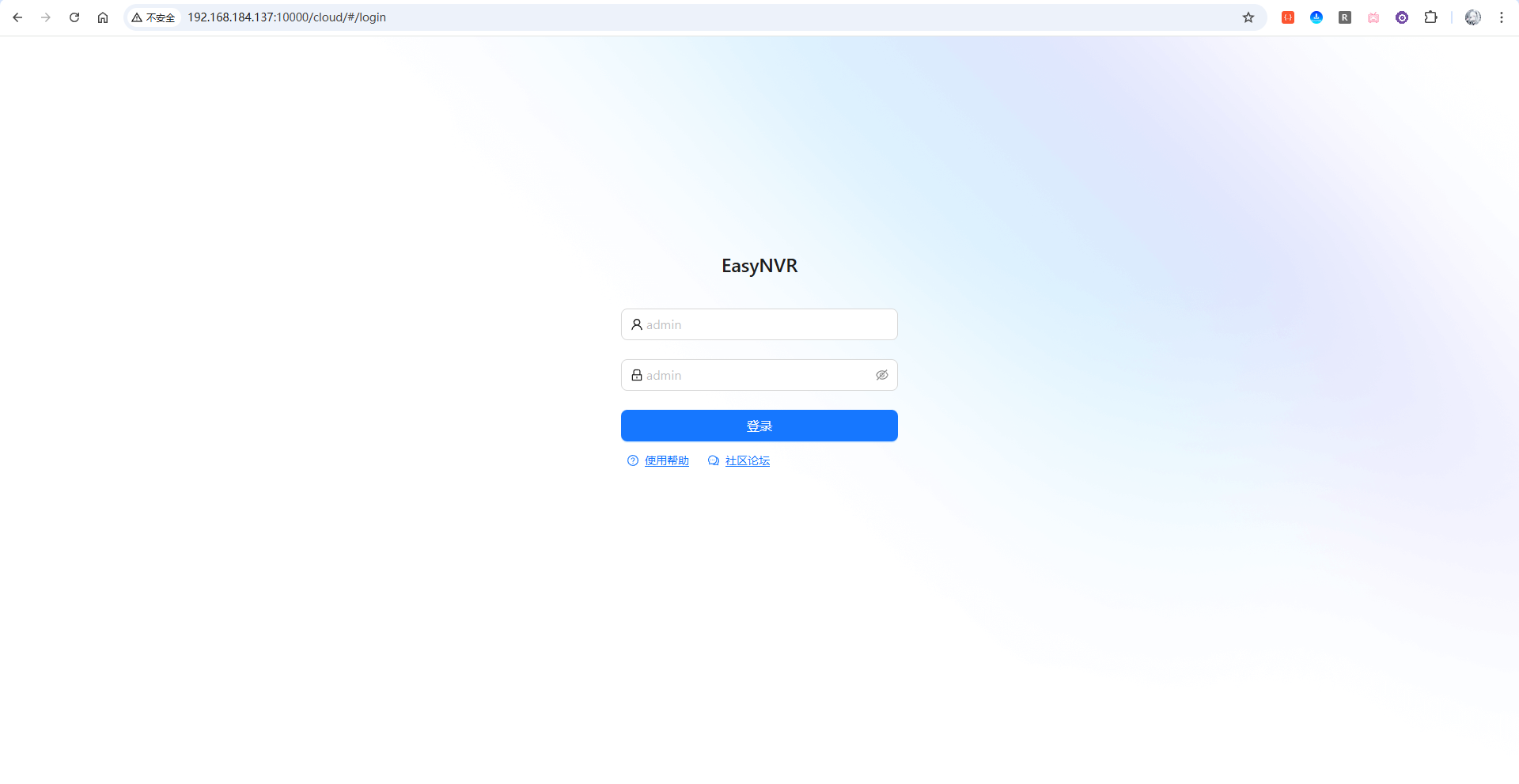Click the chat bubble forum icon
The height and width of the screenshot is (784, 1519).
pos(714,460)
